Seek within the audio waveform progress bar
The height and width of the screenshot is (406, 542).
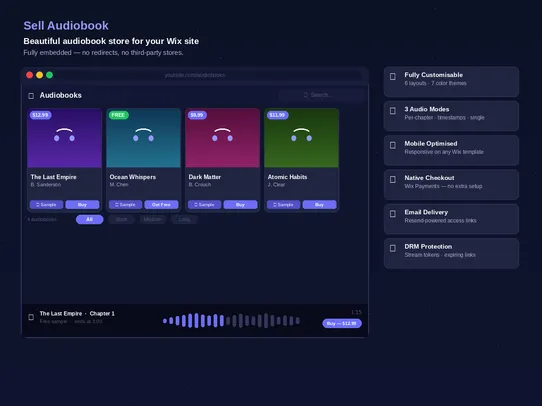pos(231,321)
